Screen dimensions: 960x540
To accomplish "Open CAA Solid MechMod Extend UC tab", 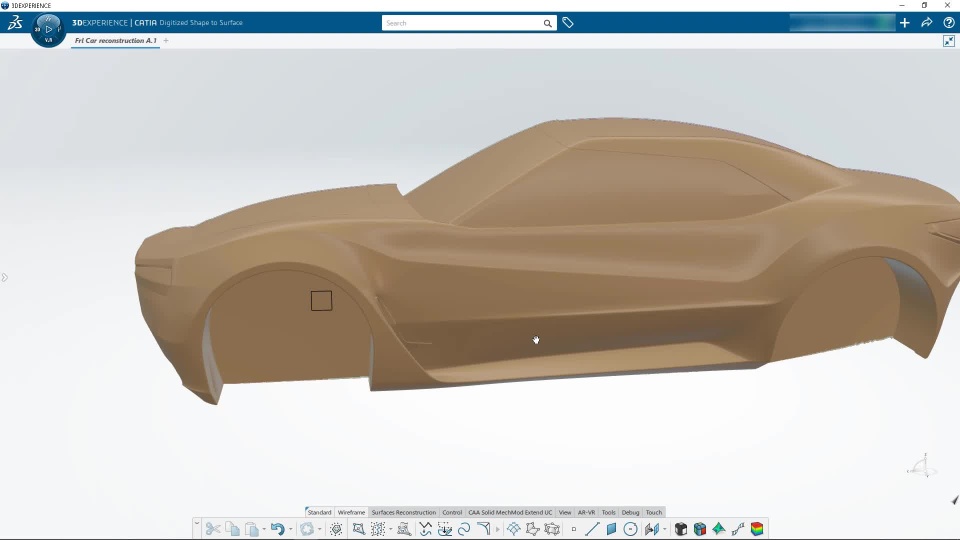I will pos(510,512).
